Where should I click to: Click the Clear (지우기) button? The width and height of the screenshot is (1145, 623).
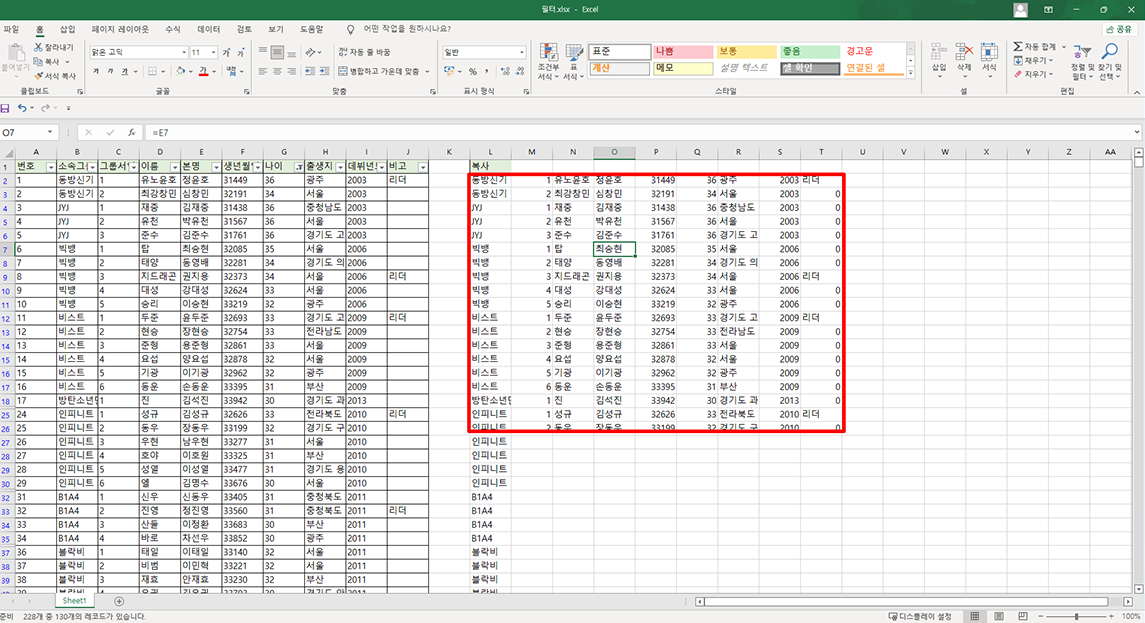tap(1033, 74)
